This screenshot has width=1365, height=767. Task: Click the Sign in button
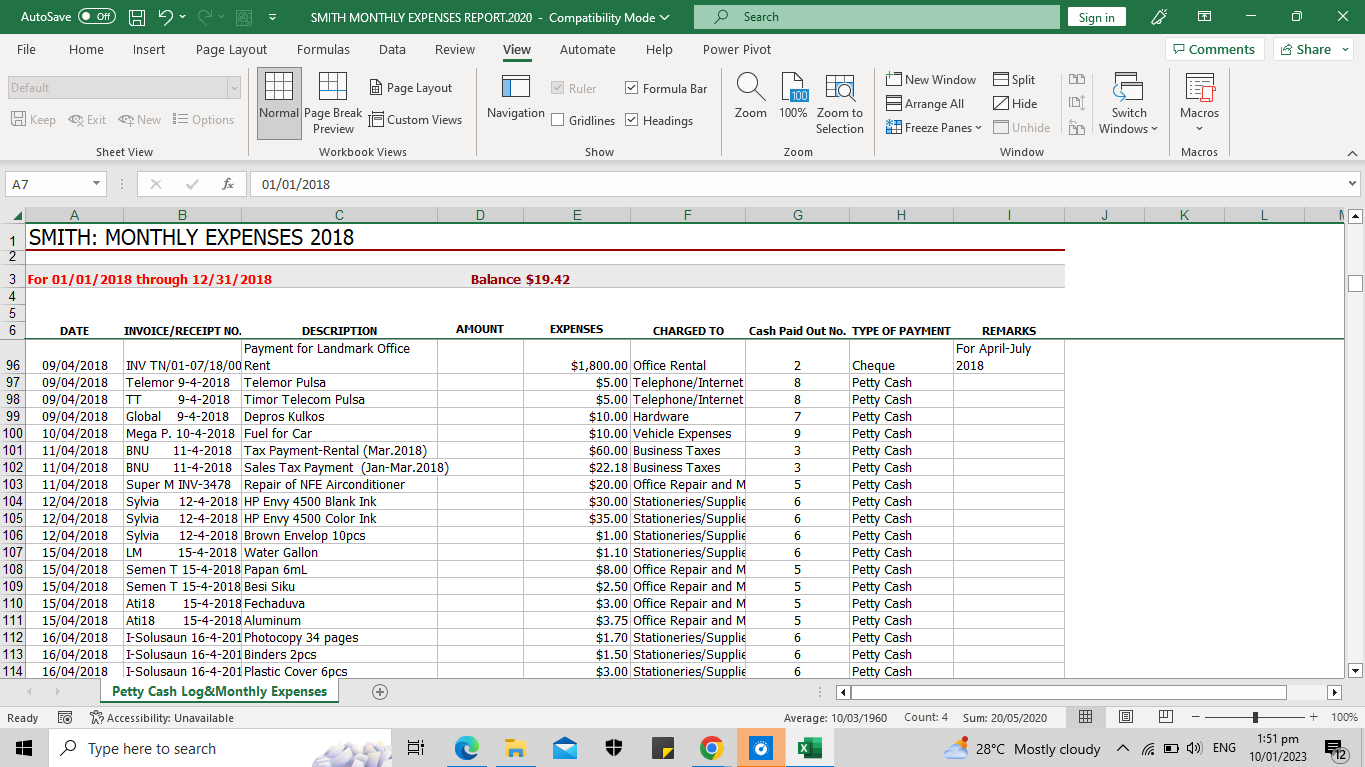1097,17
